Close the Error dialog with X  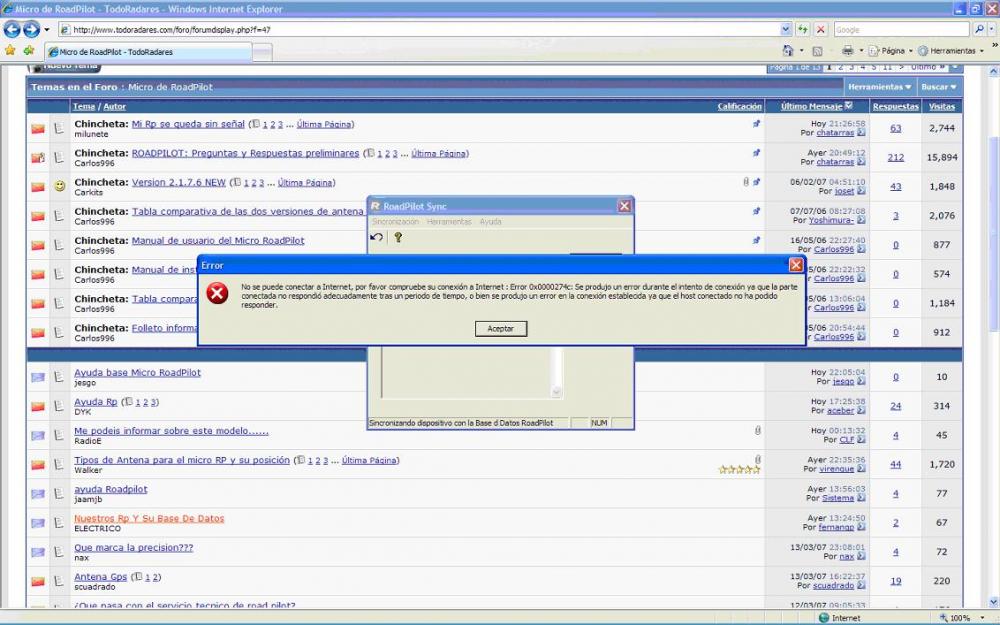[x=796, y=265]
